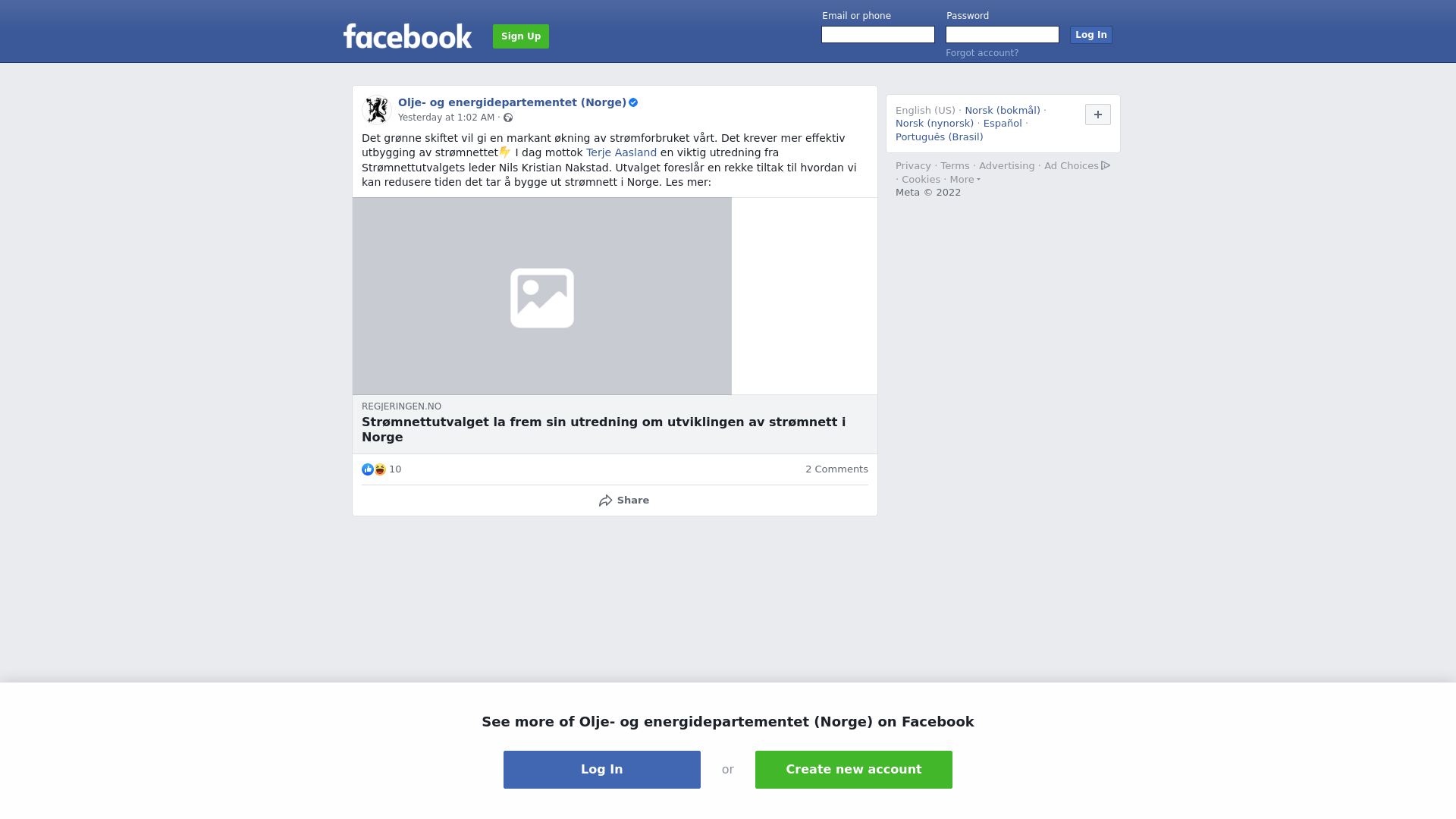View the 2 Comments link
Image resolution: width=1456 pixels, height=819 pixels.
tap(836, 469)
